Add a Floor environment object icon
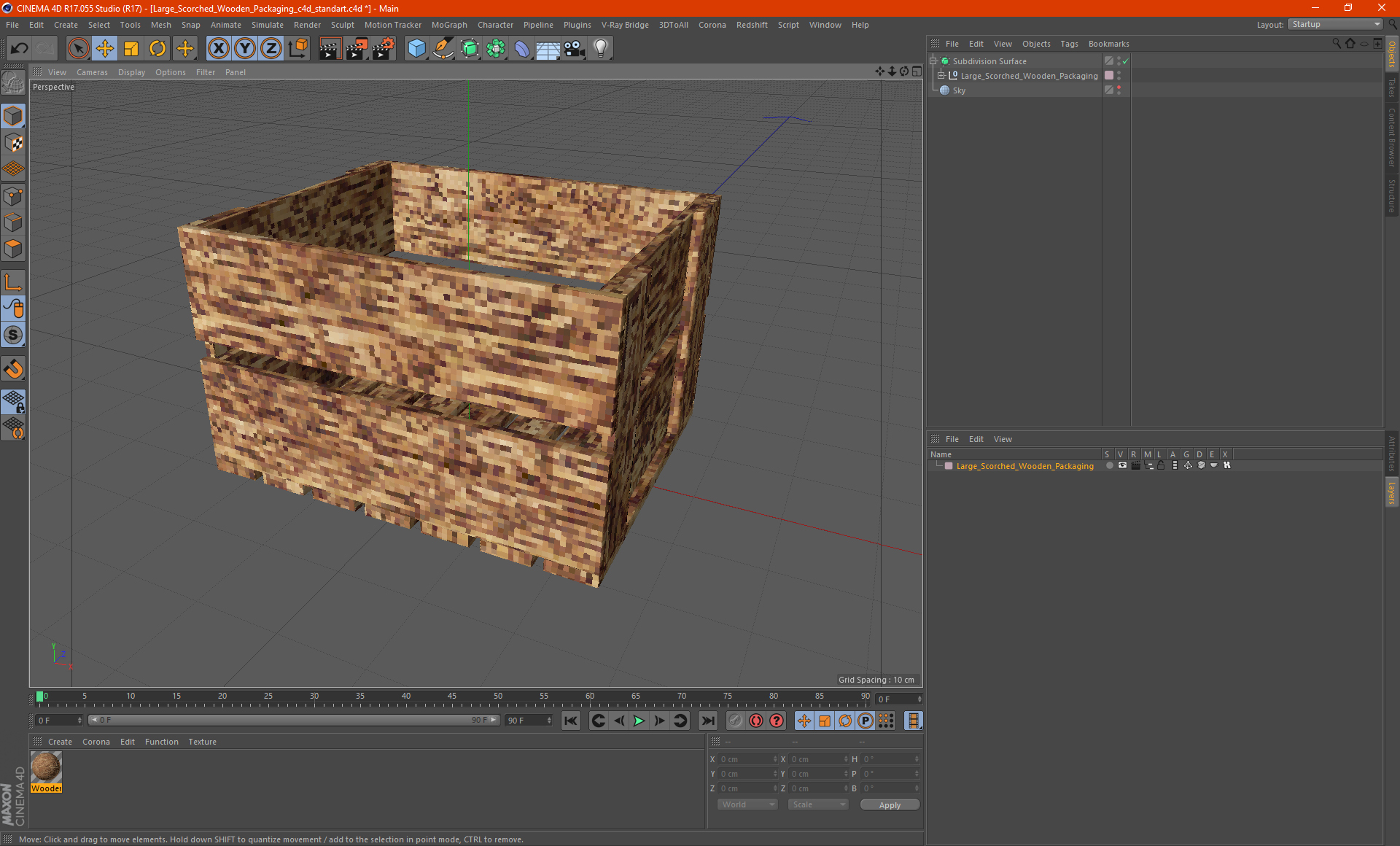This screenshot has height=846, width=1400. [x=548, y=49]
